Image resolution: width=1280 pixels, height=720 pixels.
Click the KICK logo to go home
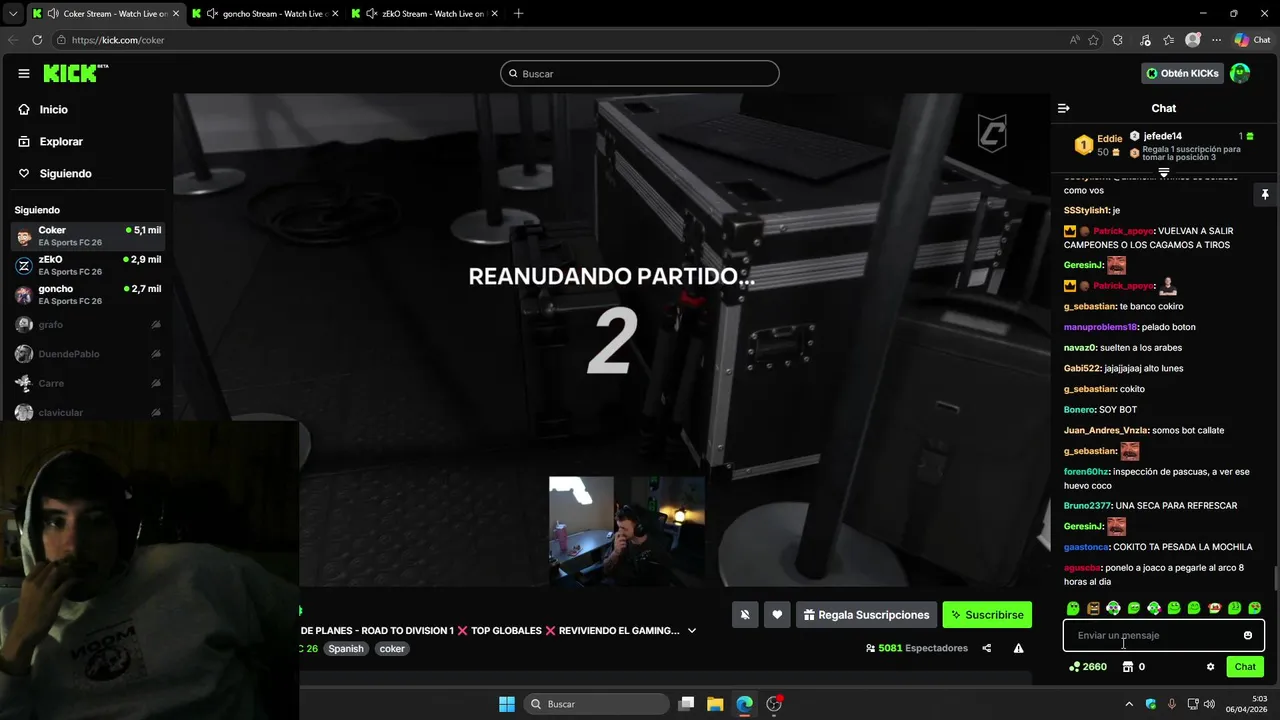[x=75, y=73]
